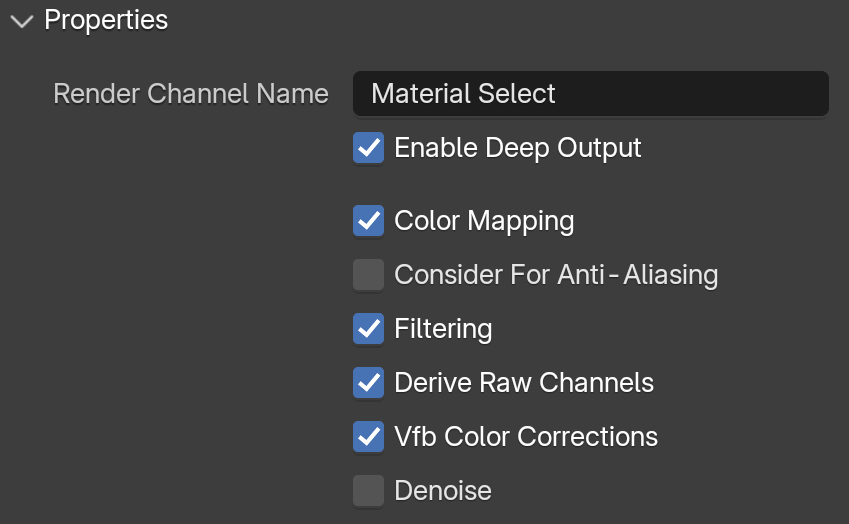Enable the Denoise checkbox
The width and height of the screenshot is (849, 524).
click(369, 491)
